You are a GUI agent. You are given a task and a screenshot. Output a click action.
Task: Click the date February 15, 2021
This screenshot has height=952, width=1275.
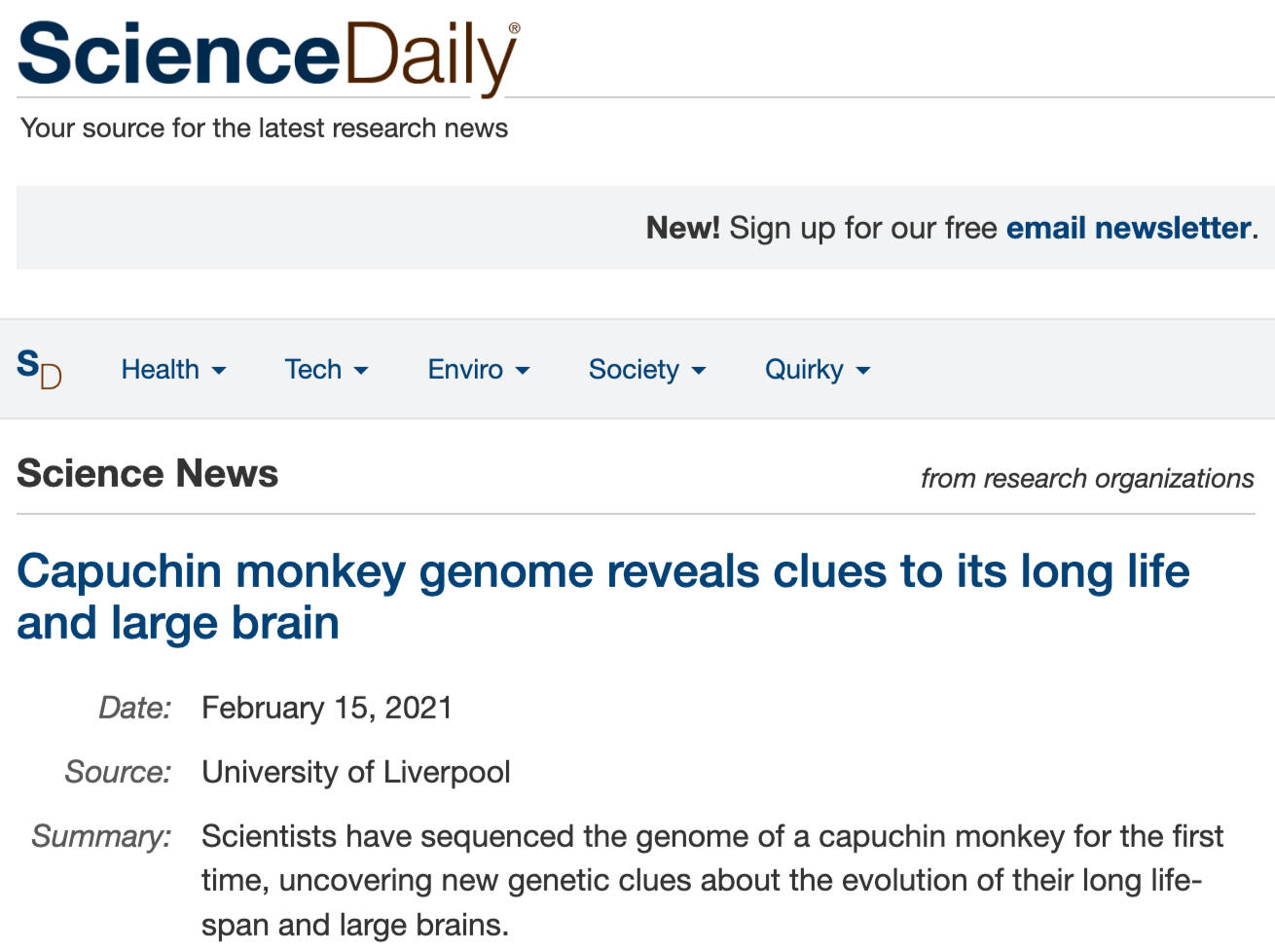pyautogui.click(x=327, y=708)
